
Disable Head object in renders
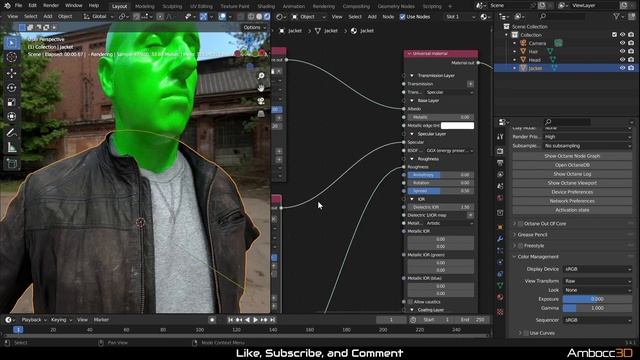tap(631, 60)
